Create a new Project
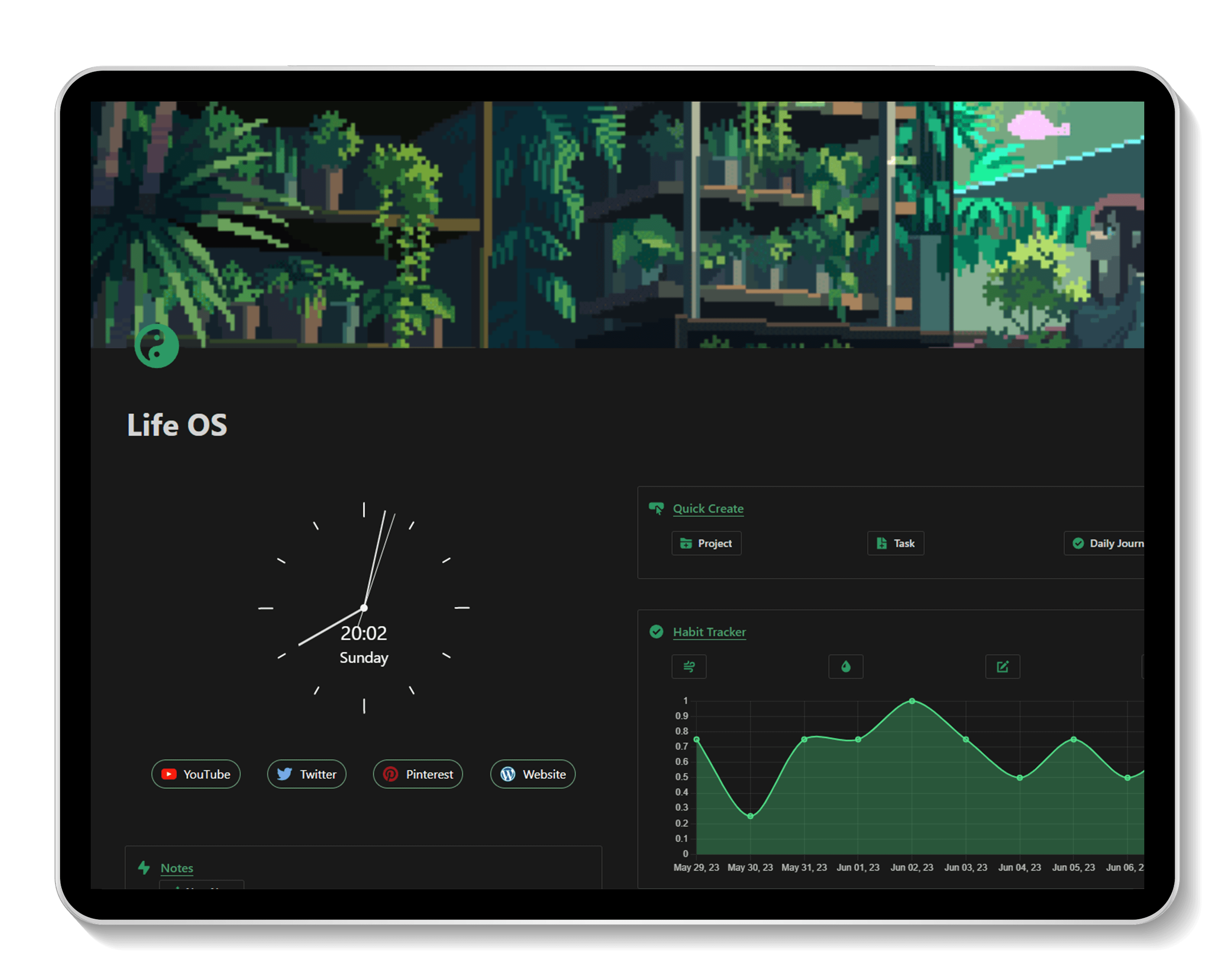Image resolution: width=1232 pixels, height=979 pixels. [x=706, y=543]
